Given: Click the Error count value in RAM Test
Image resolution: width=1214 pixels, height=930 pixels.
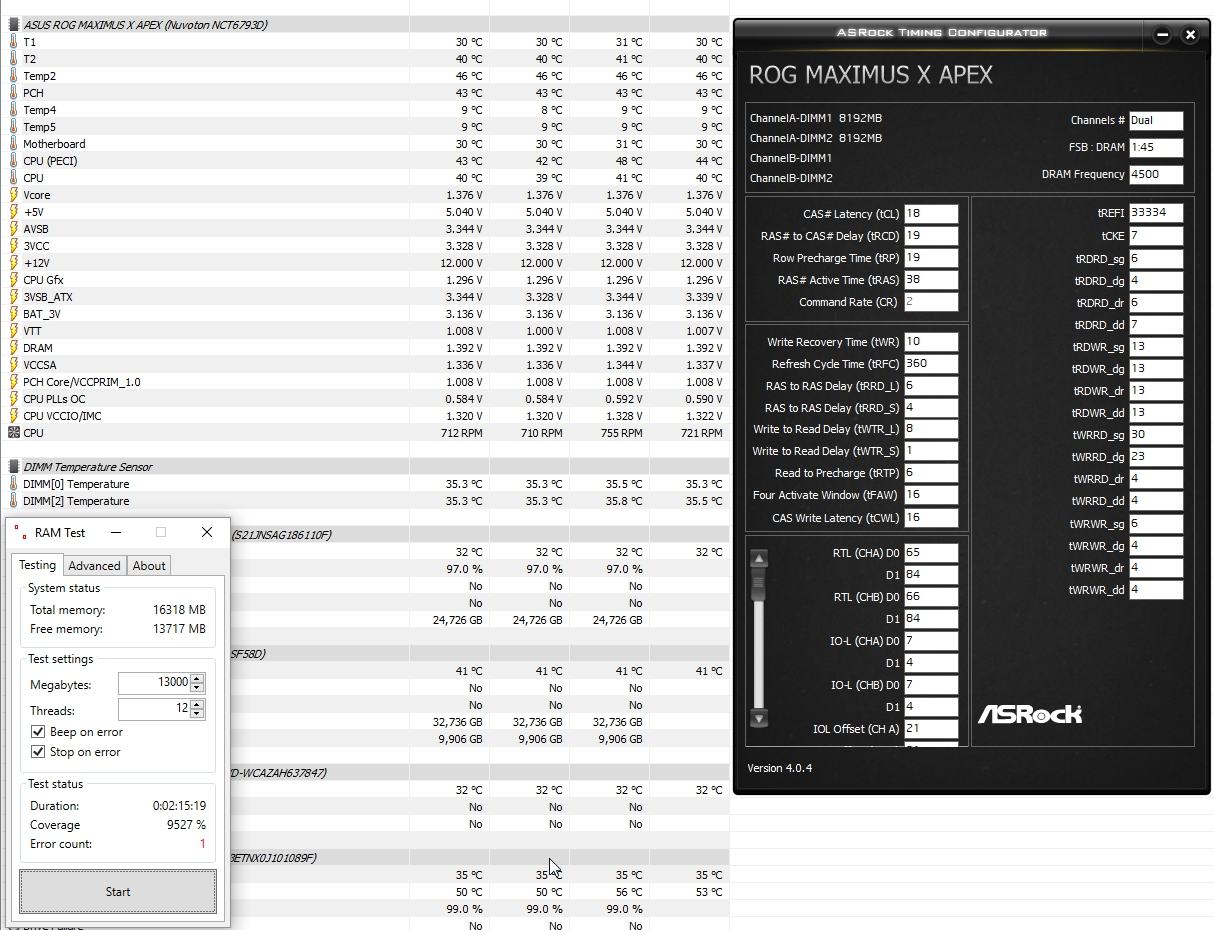Looking at the screenshot, I should 202,844.
